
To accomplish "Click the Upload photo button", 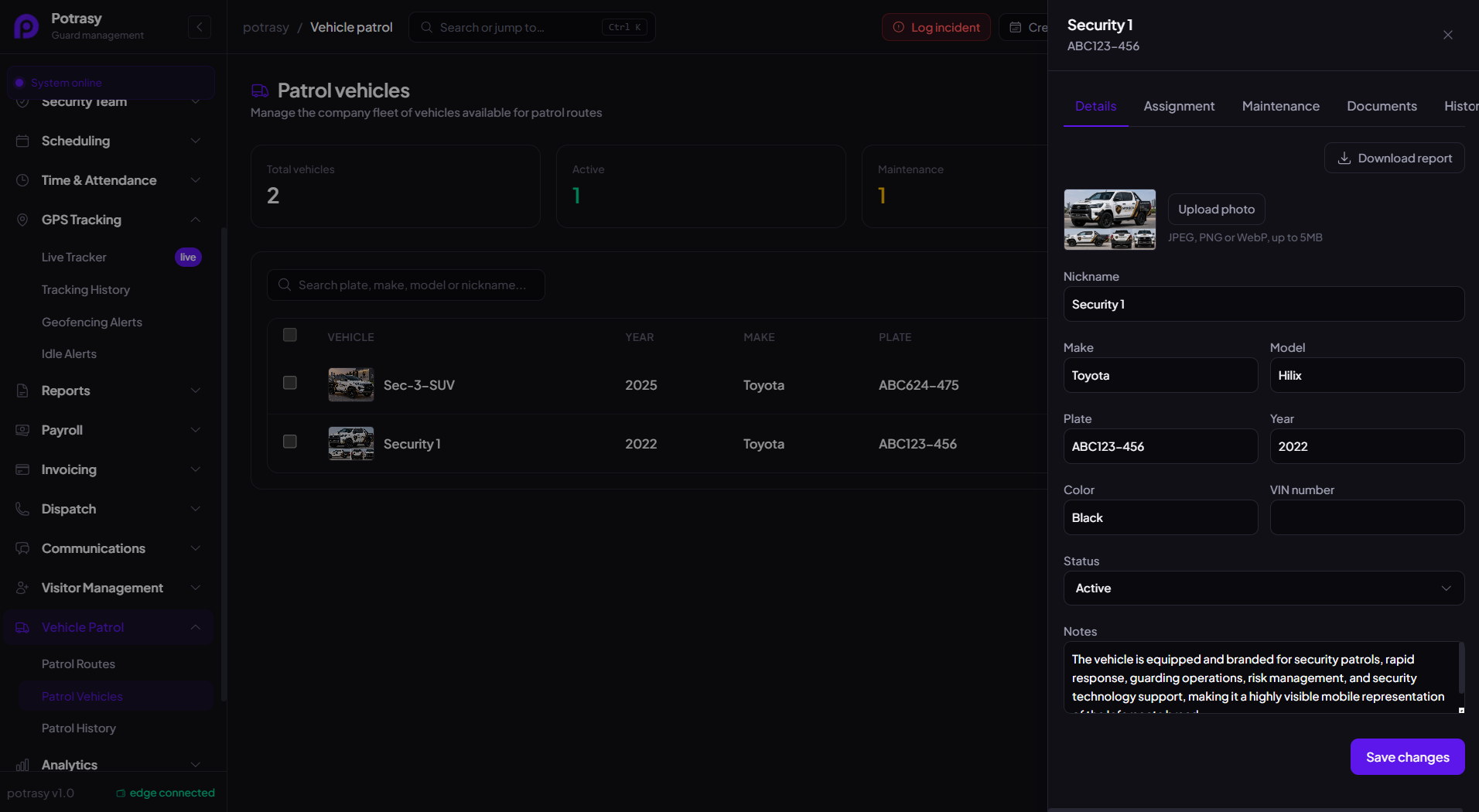I will point(1216,209).
